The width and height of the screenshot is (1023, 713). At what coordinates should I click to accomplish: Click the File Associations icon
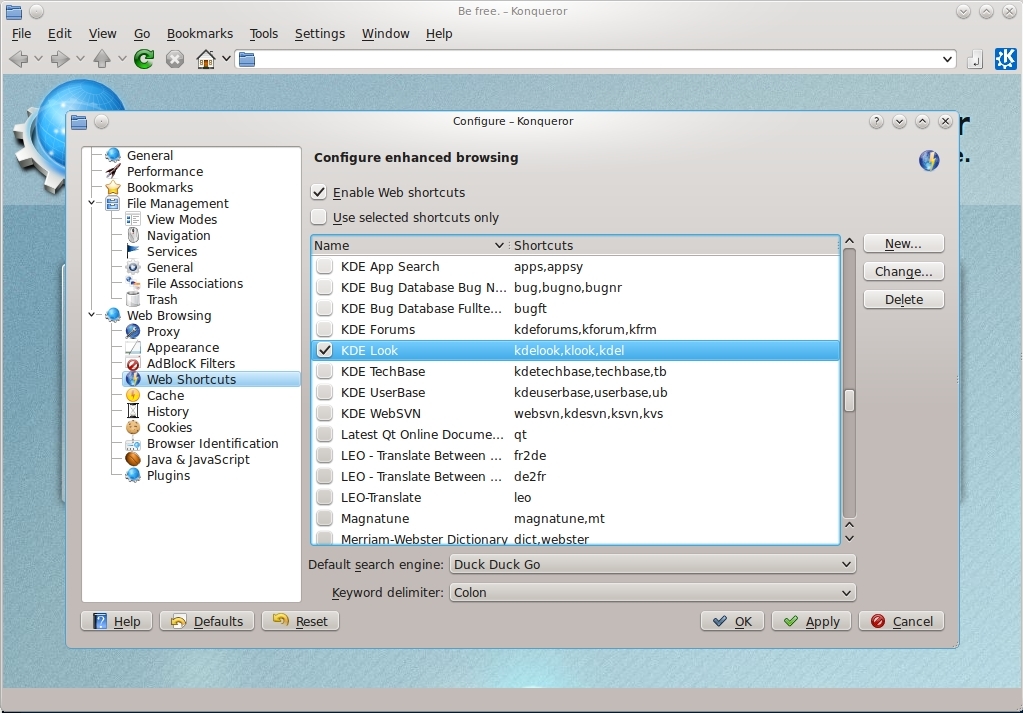pos(133,284)
